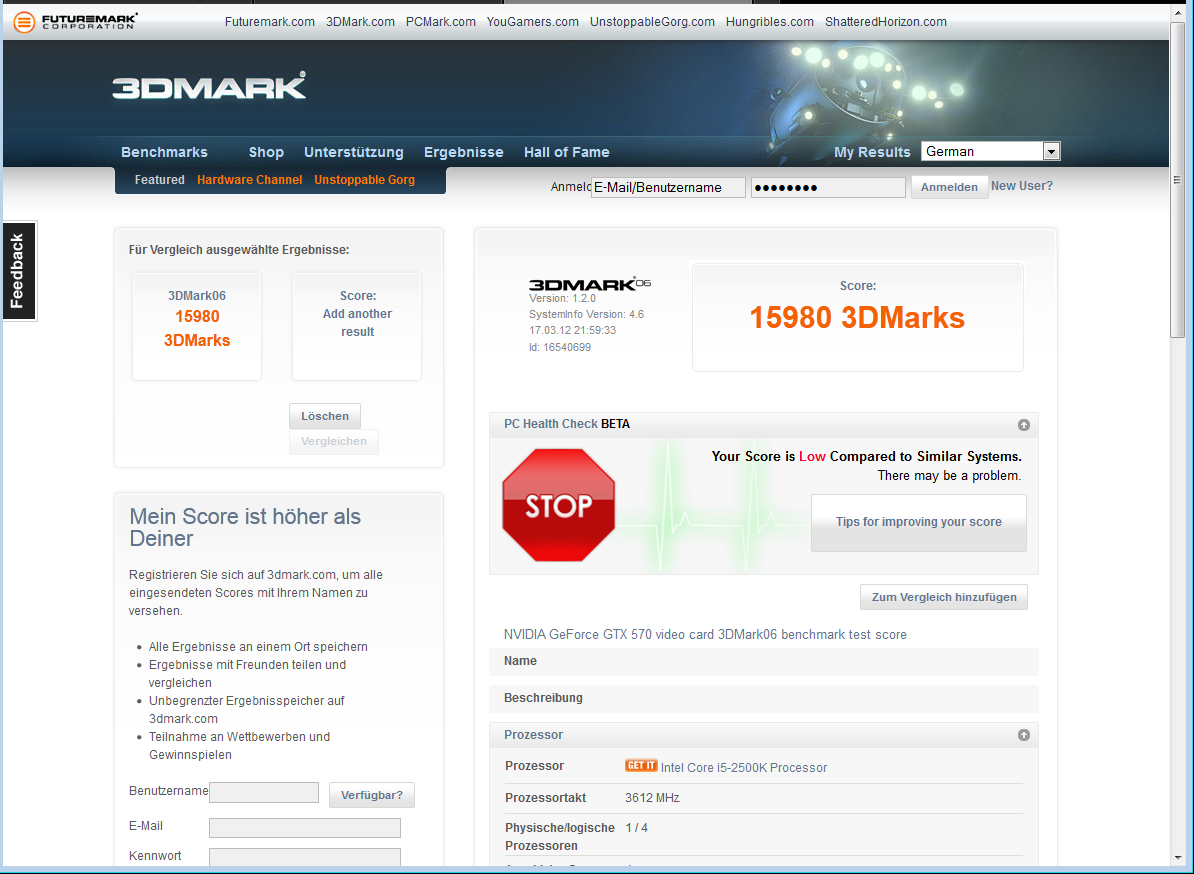
Task: Click the E-Mail/Benutzername login field
Action: pyautogui.click(x=668, y=187)
